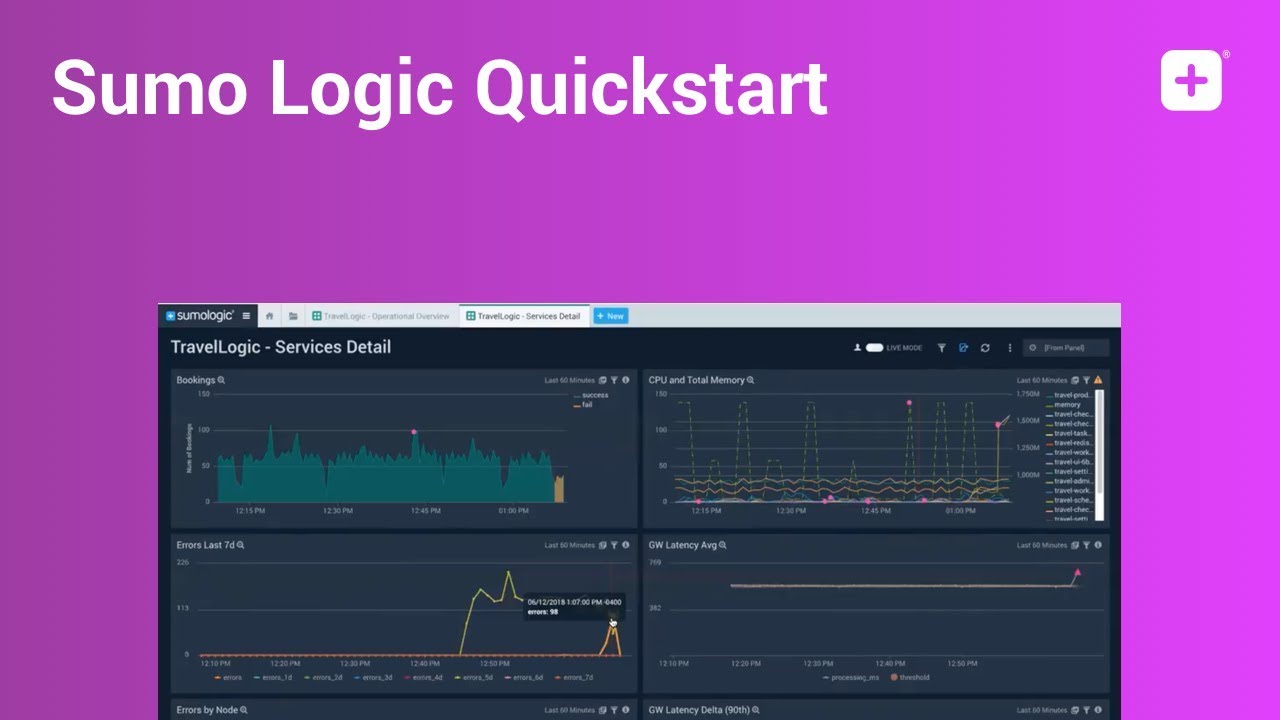Open Last 60 Minutes on GW Latency Avg panel
Image resolution: width=1280 pixels, height=720 pixels.
[1042, 545]
